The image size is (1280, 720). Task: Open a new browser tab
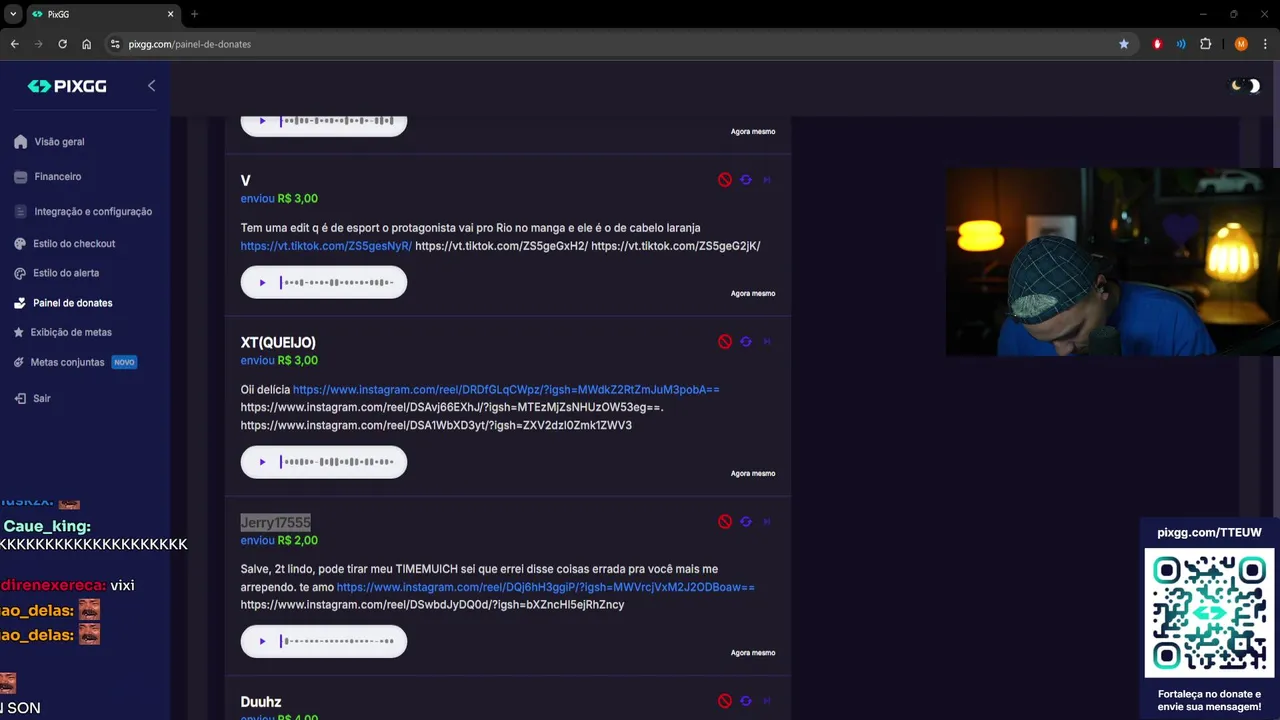(x=194, y=14)
